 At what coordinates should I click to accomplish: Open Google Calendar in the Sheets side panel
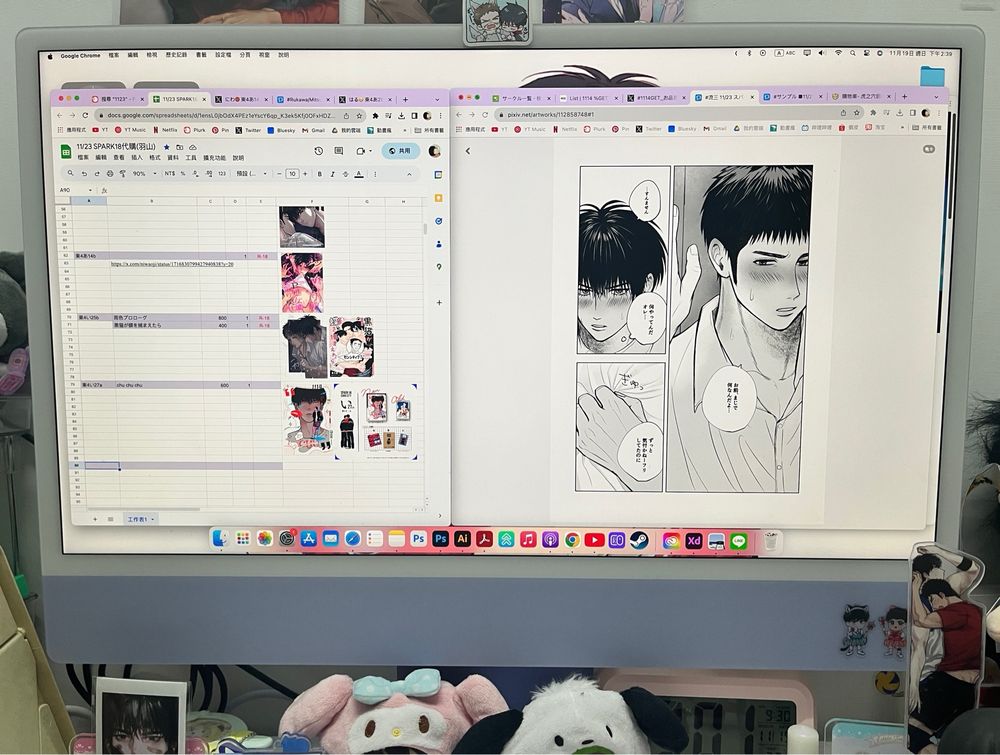point(438,175)
